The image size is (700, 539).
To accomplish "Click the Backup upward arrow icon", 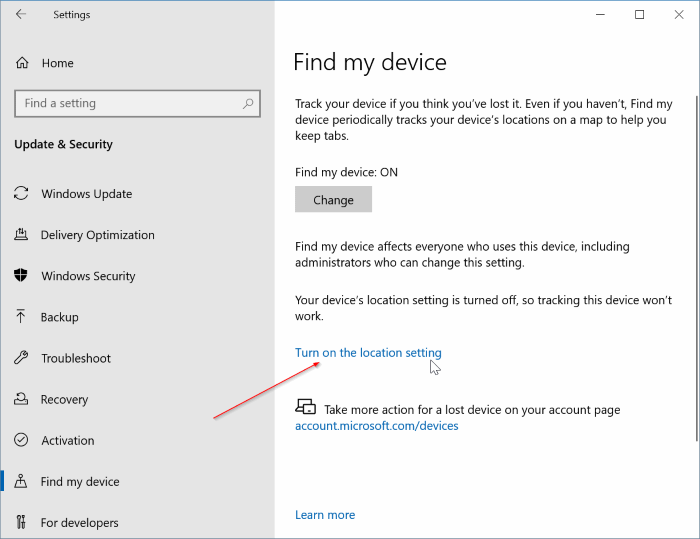I will click(x=21, y=317).
